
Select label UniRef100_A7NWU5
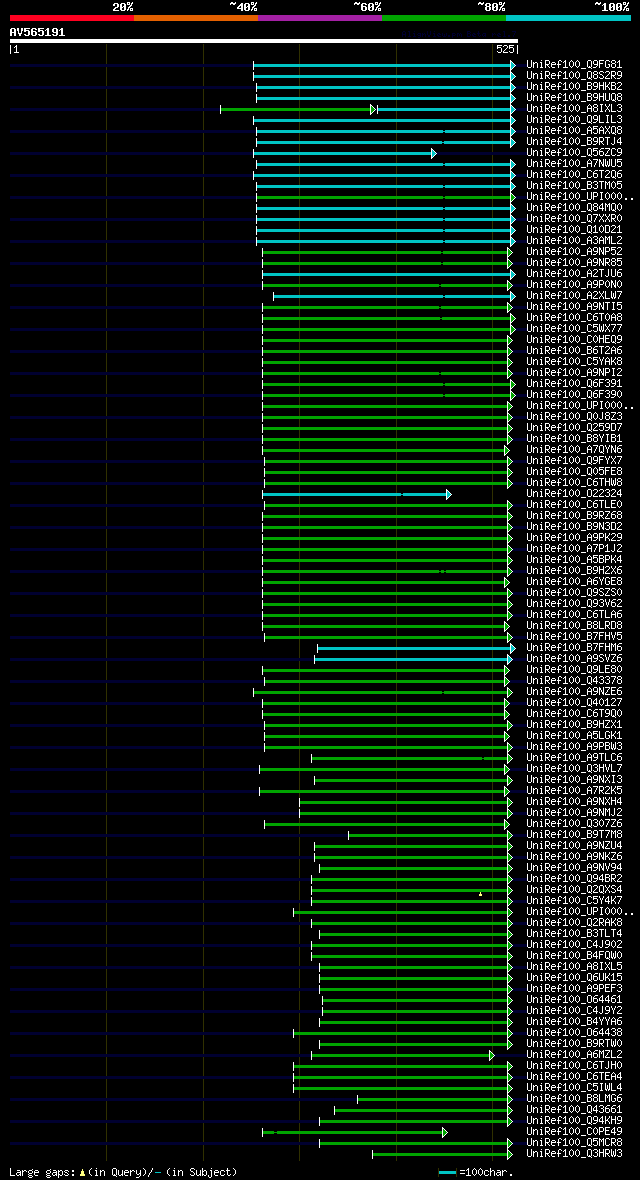(x=574, y=163)
